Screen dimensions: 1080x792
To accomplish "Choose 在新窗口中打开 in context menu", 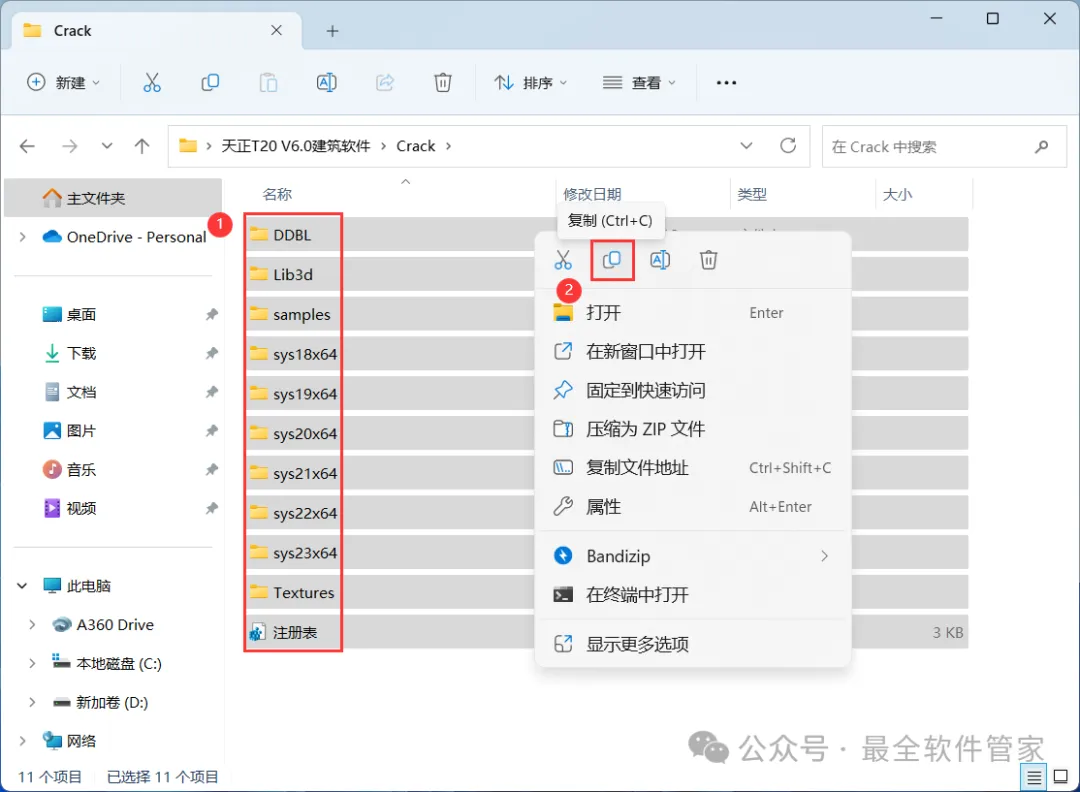I will [693, 351].
